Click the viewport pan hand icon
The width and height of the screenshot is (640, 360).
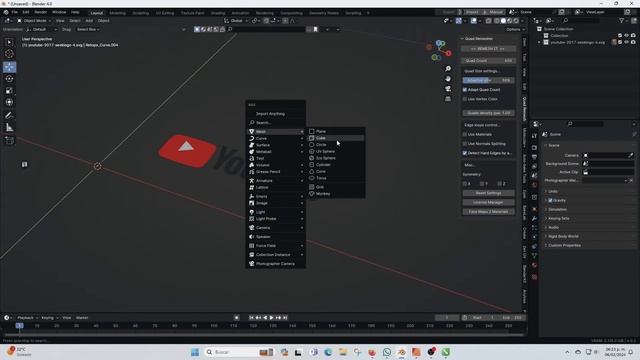(x=448, y=79)
